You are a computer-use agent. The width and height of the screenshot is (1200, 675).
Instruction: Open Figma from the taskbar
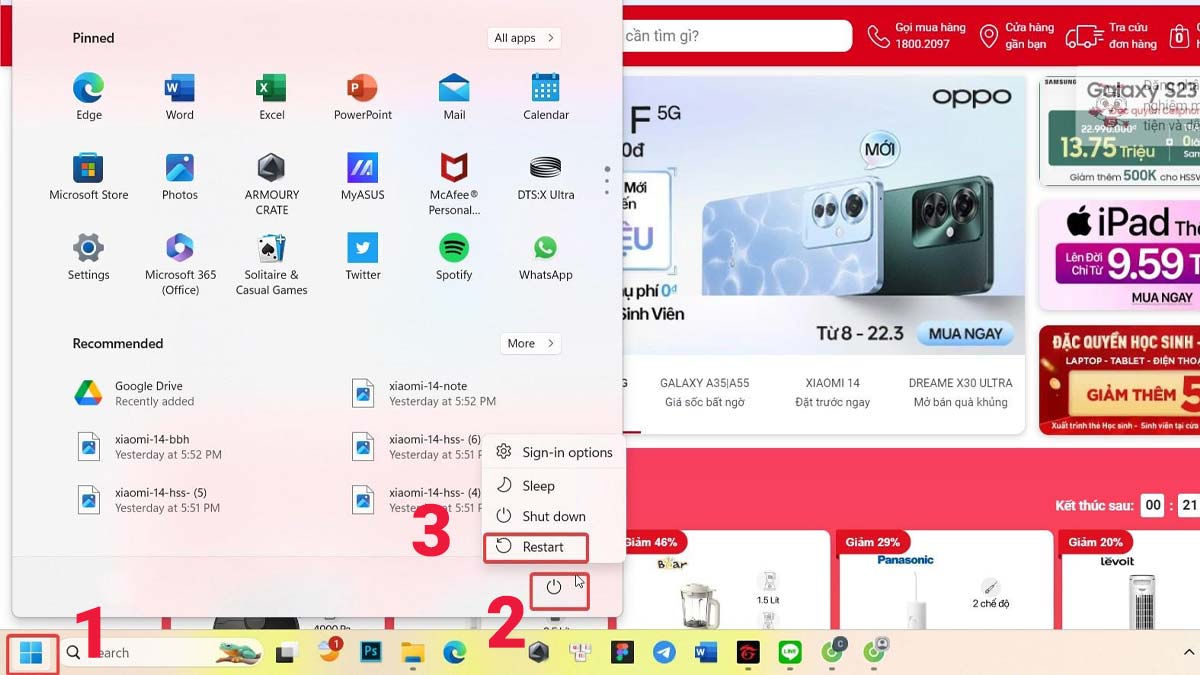pos(623,653)
